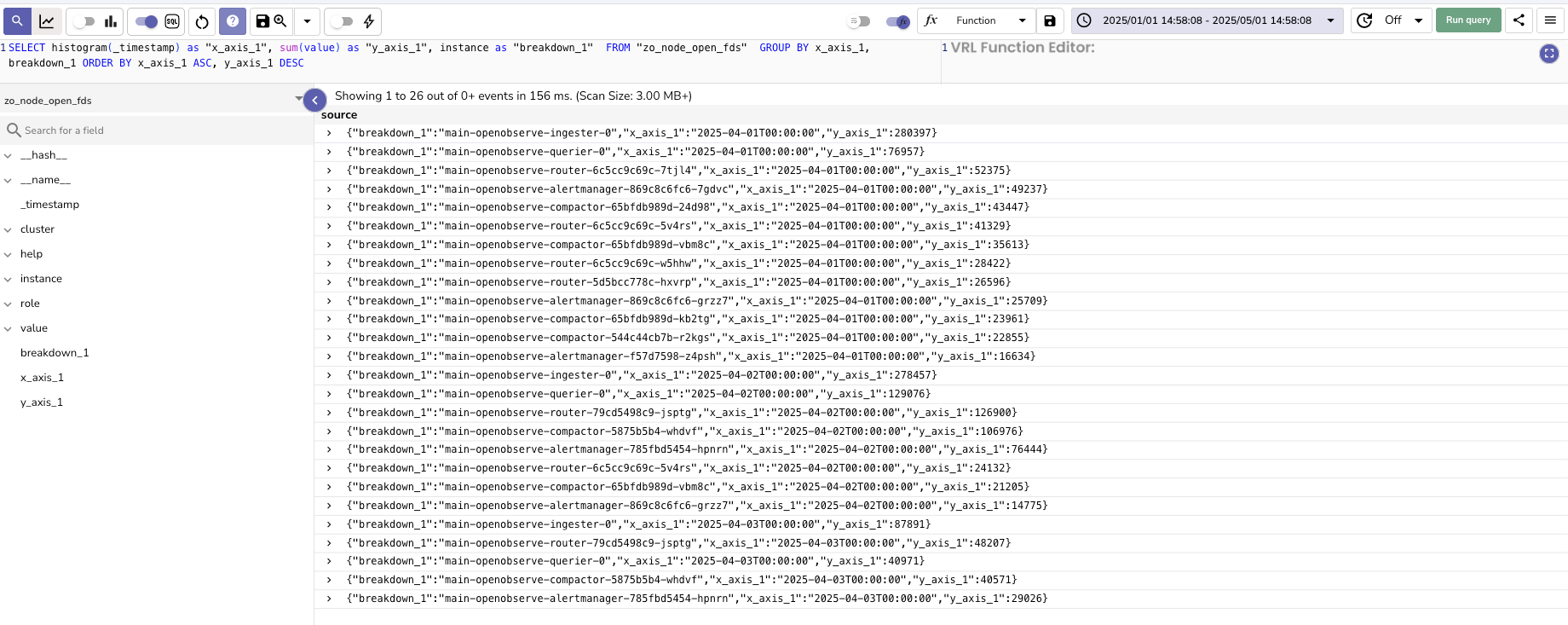Viewport: 1568px width, 625px height.
Task: Open the date time range picker
Action: click(x=1207, y=20)
